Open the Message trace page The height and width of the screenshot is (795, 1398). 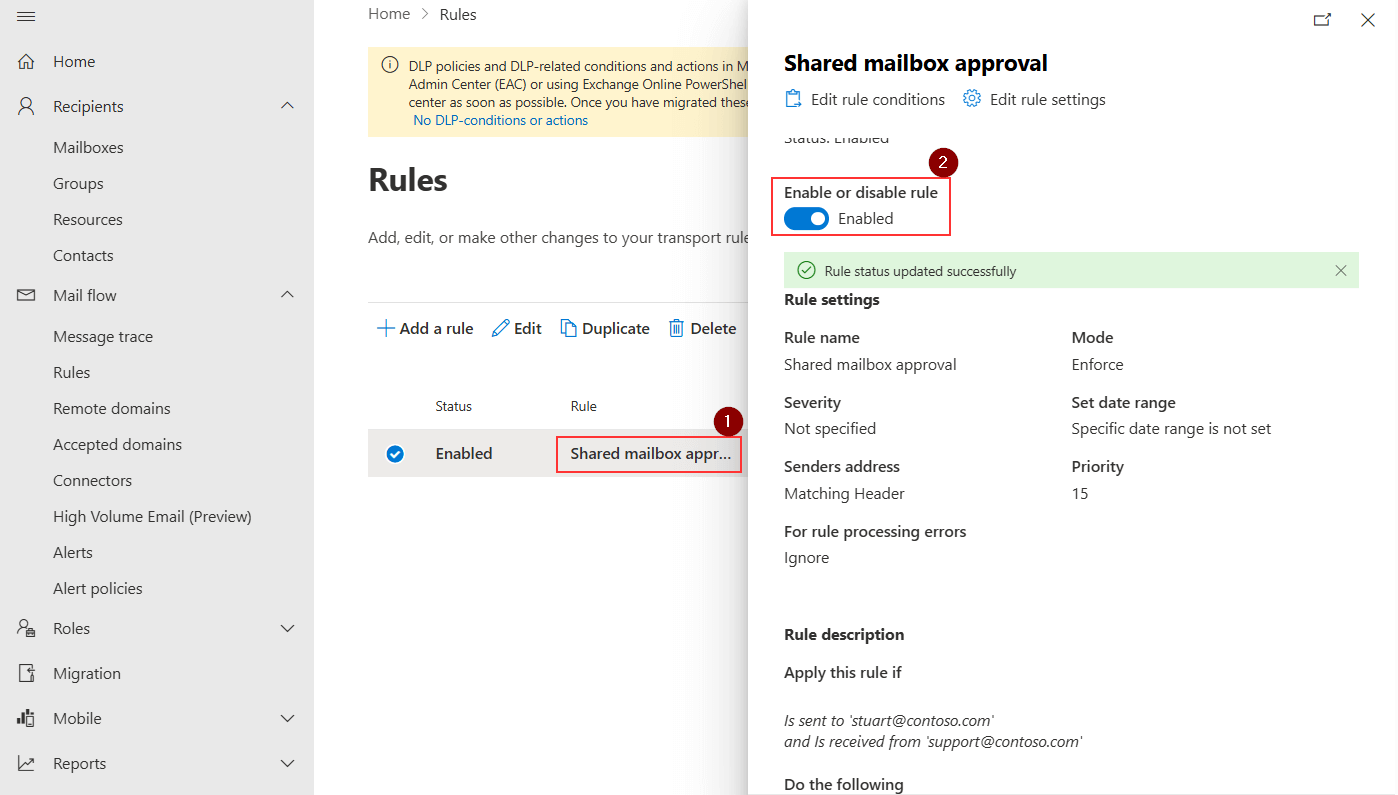tap(101, 335)
